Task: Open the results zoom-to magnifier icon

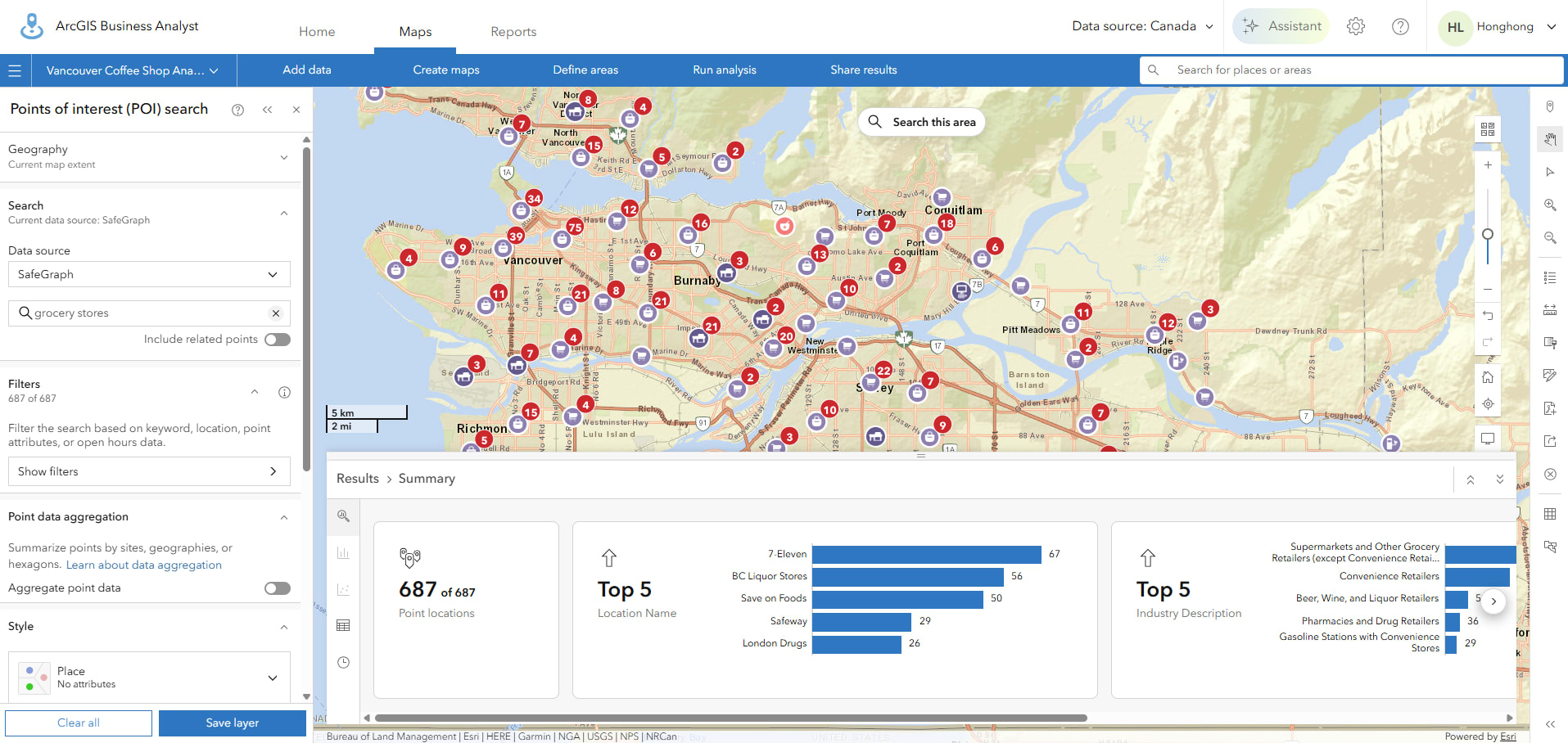Action: click(x=343, y=516)
